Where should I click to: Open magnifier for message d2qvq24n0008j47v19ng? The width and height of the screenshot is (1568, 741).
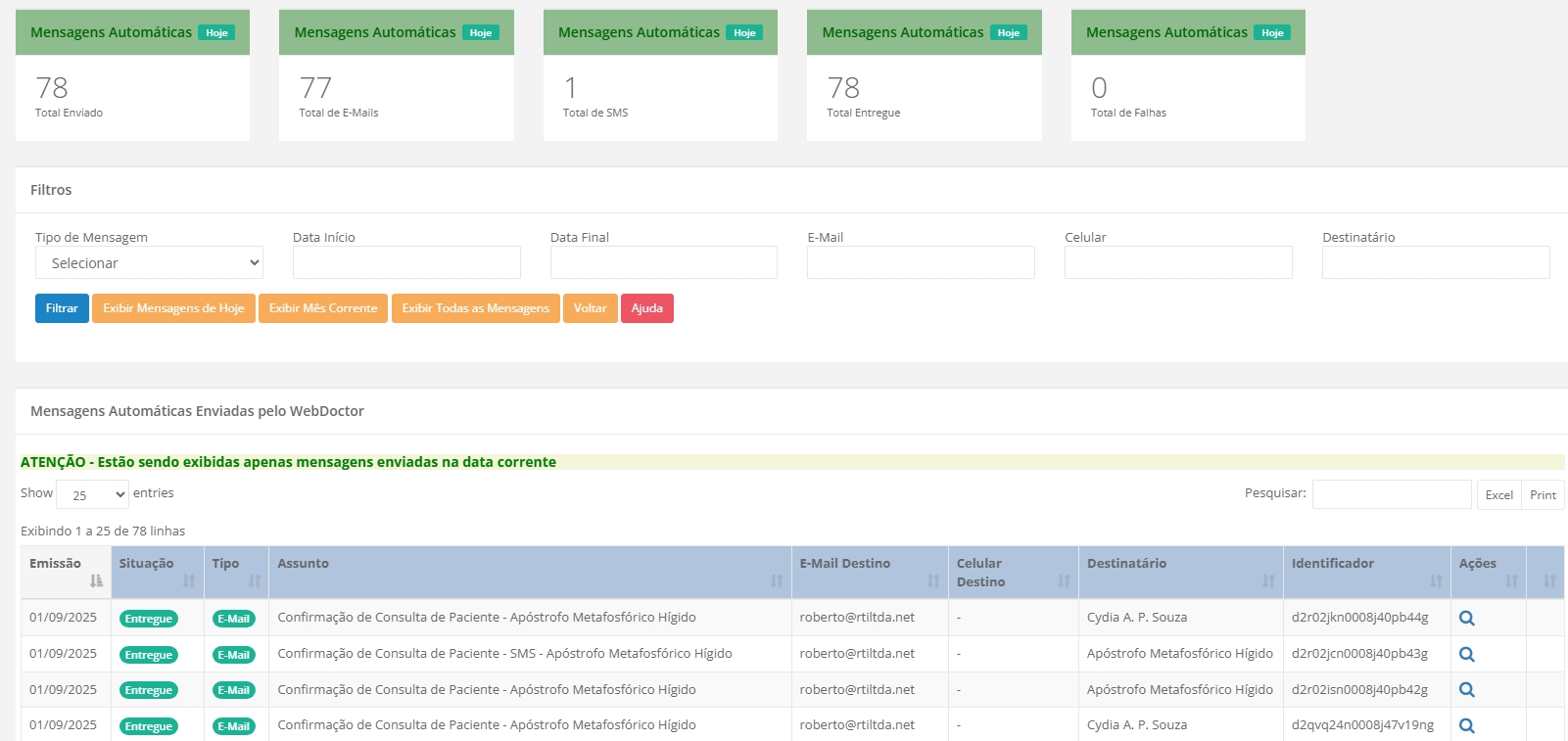[x=1466, y=726]
